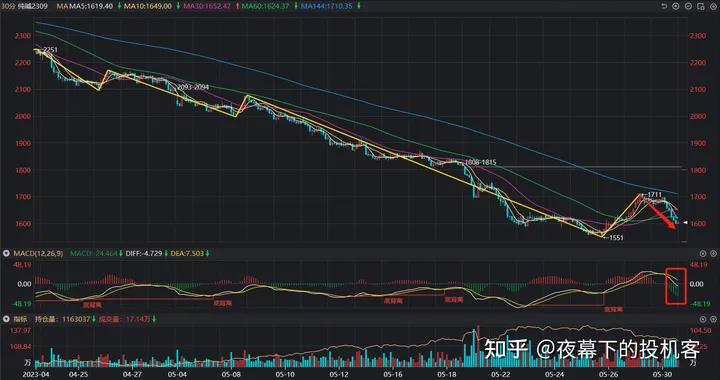The width and height of the screenshot is (720, 380).
Task: Click the 2251 high price label
Action: click(x=51, y=50)
